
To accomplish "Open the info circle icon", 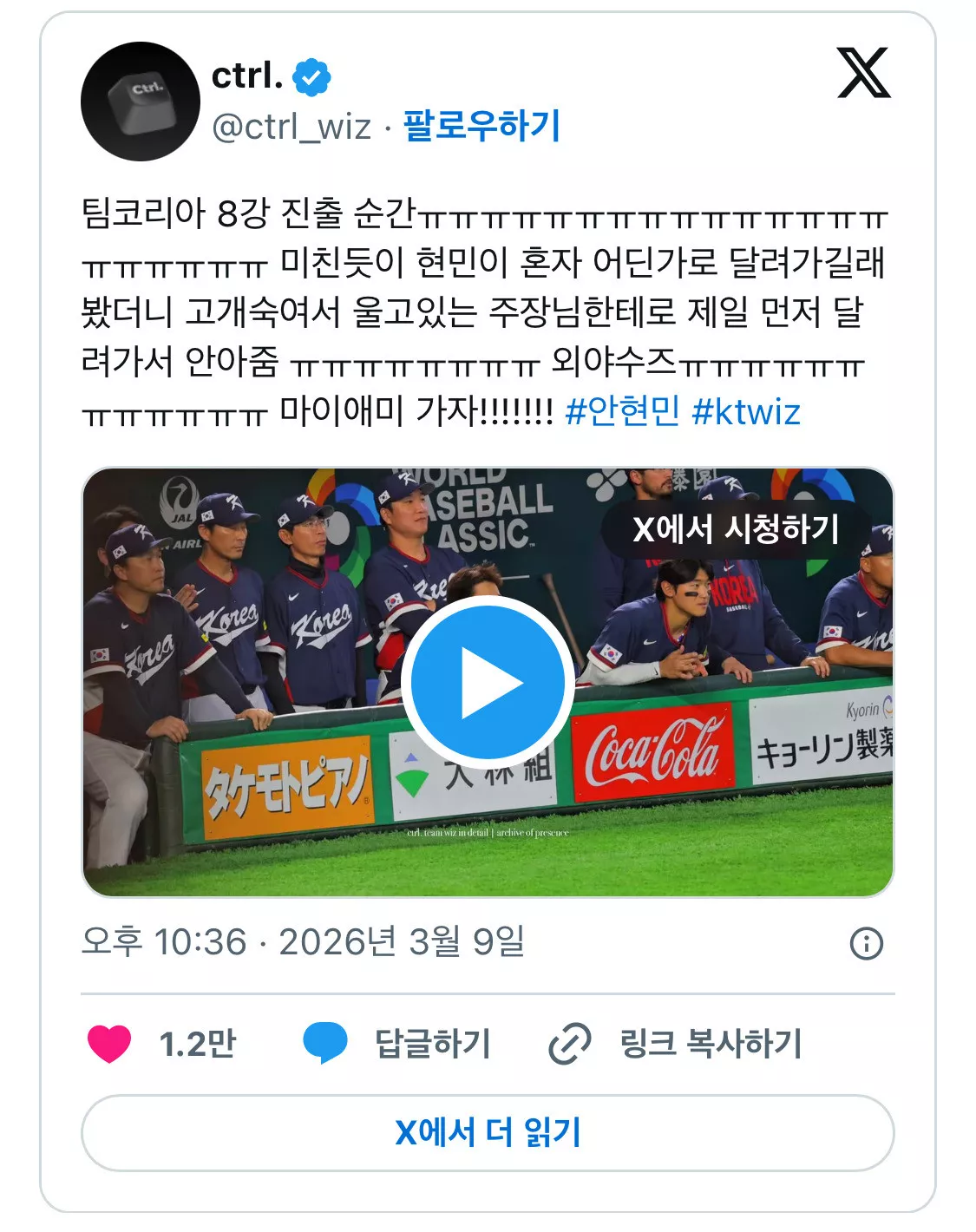I will pos(867,943).
